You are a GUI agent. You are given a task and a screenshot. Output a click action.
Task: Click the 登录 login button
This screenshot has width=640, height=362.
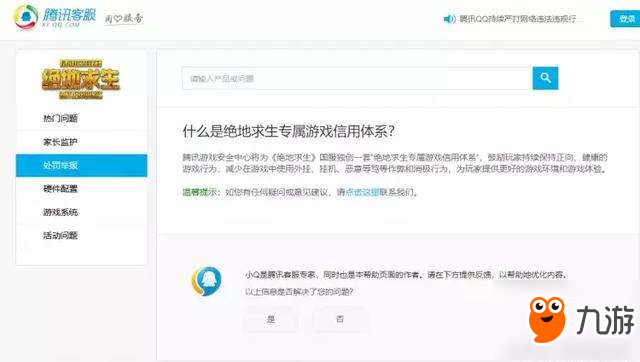(x=625, y=19)
